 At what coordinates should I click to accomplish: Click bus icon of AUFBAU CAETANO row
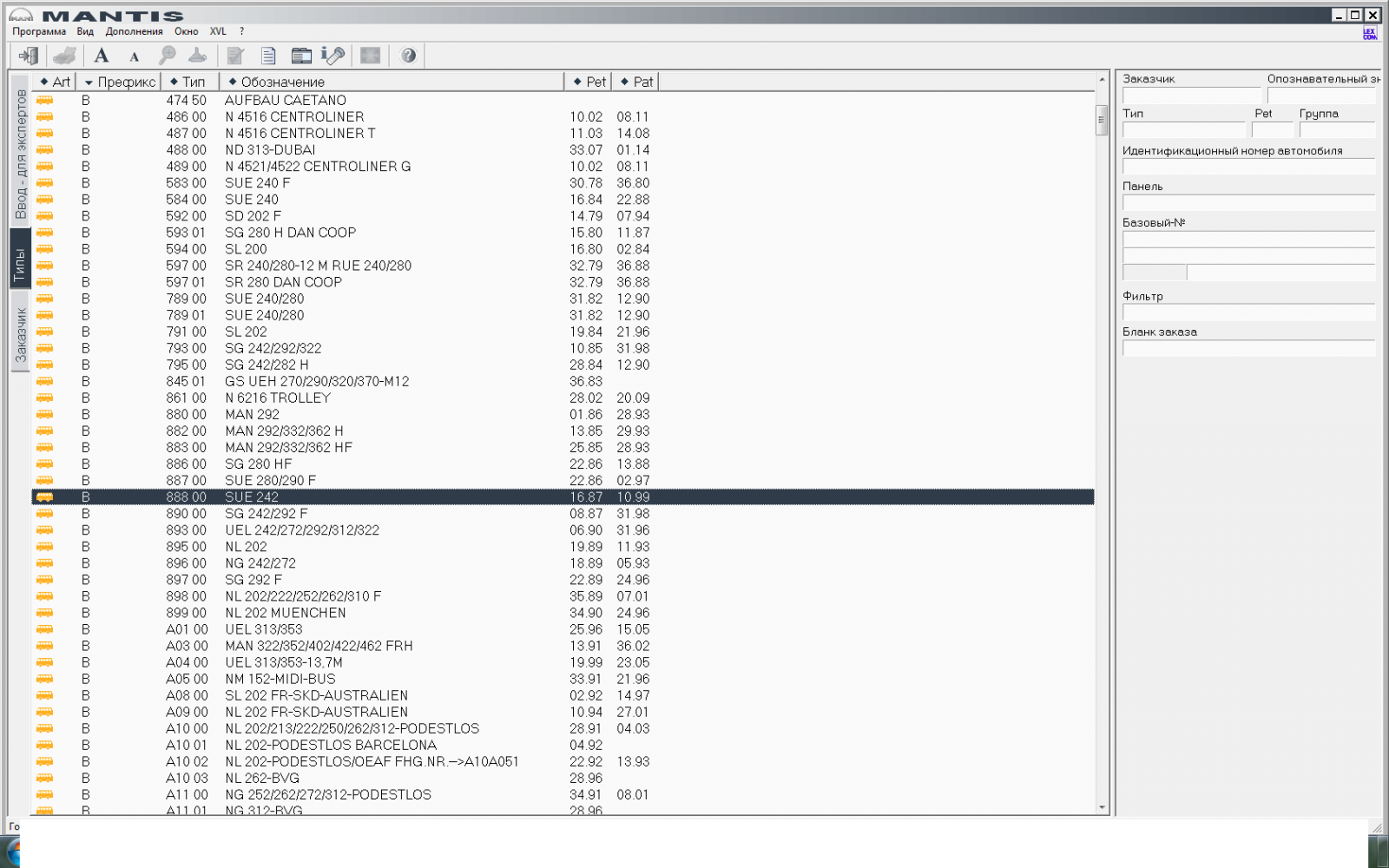(45, 101)
